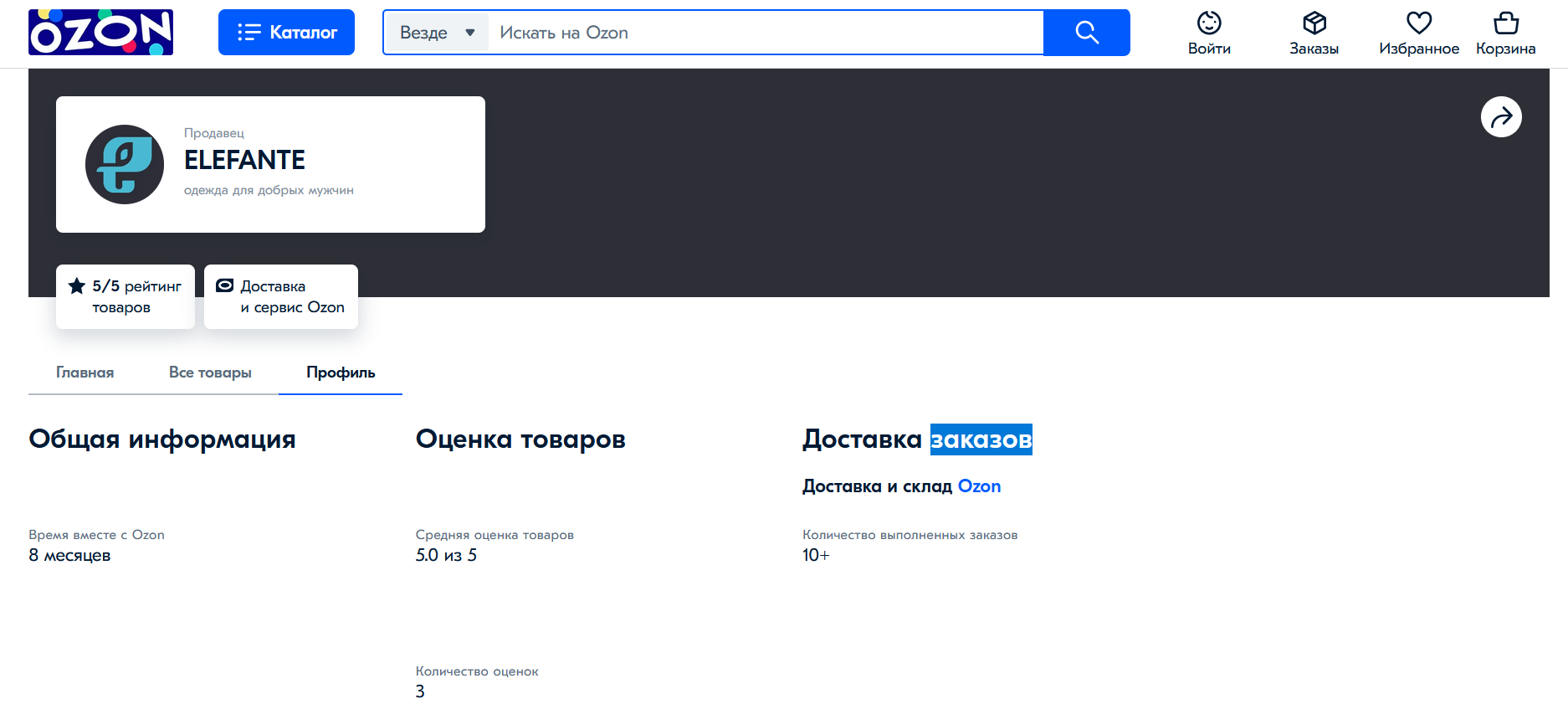Switch to the Главная tab

click(85, 373)
